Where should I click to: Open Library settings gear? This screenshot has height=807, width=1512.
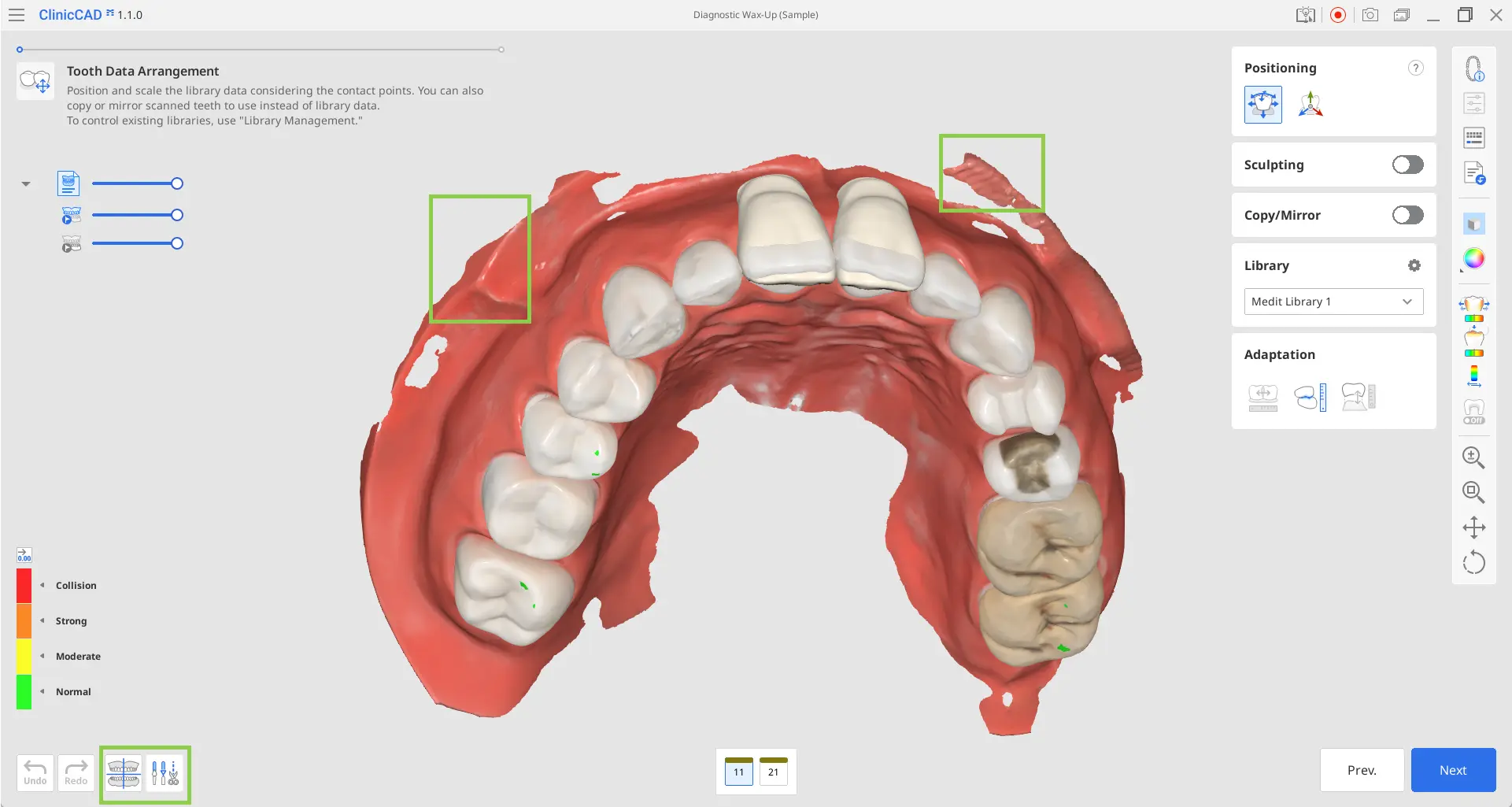coord(1414,265)
